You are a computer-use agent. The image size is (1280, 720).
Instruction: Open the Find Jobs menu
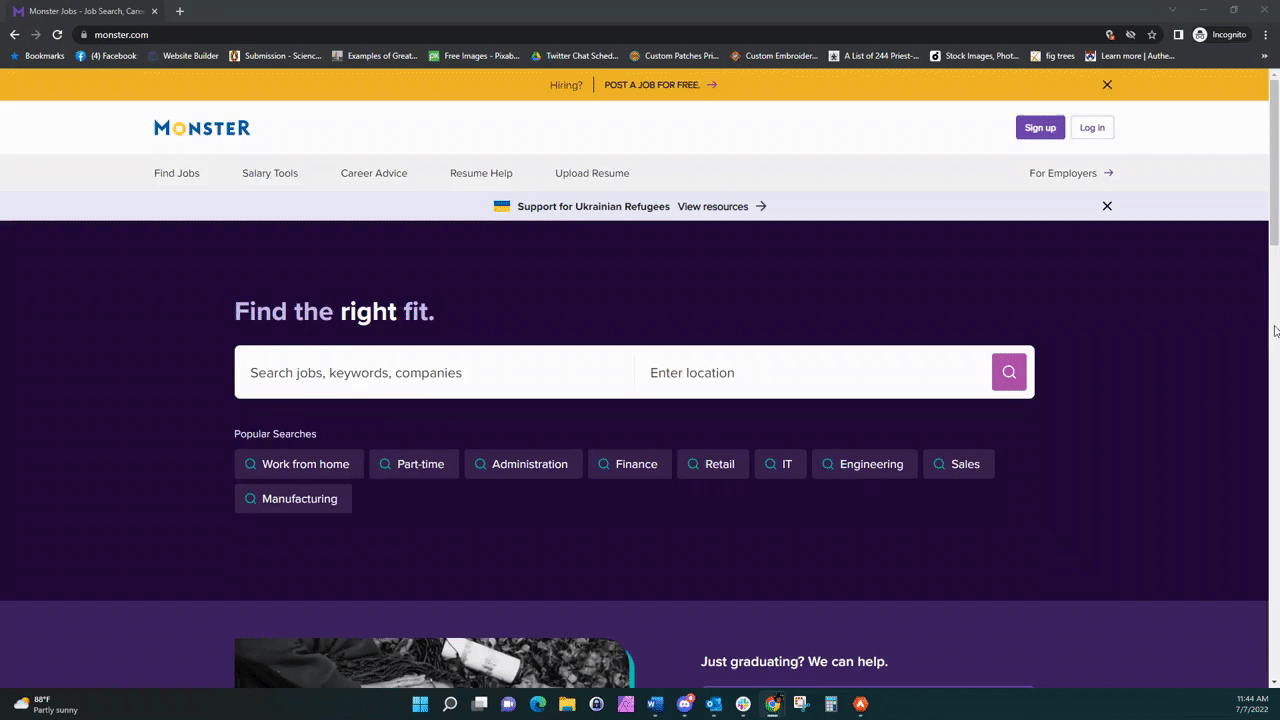pos(177,173)
